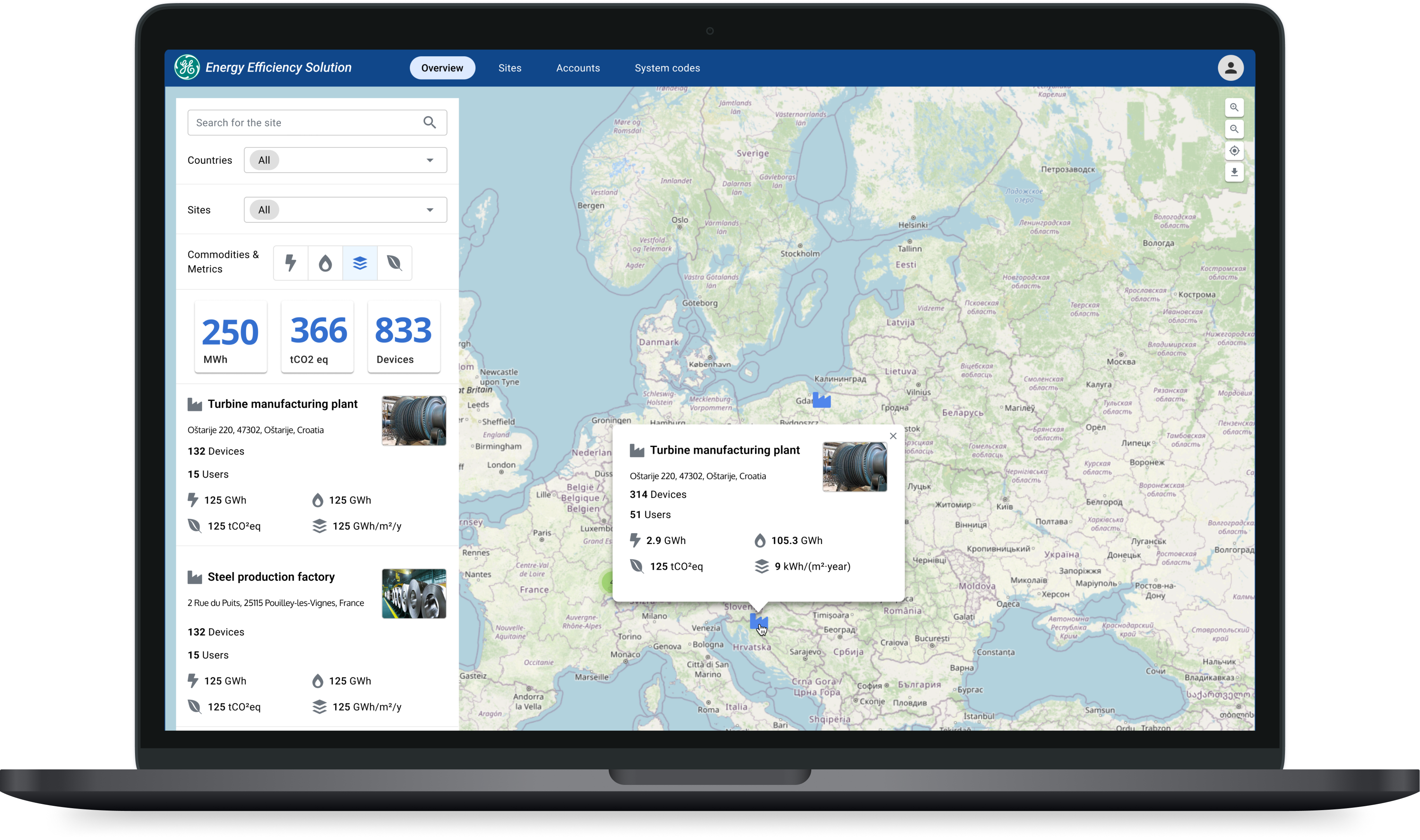Click the steel coils thumbnail image

coord(414,594)
